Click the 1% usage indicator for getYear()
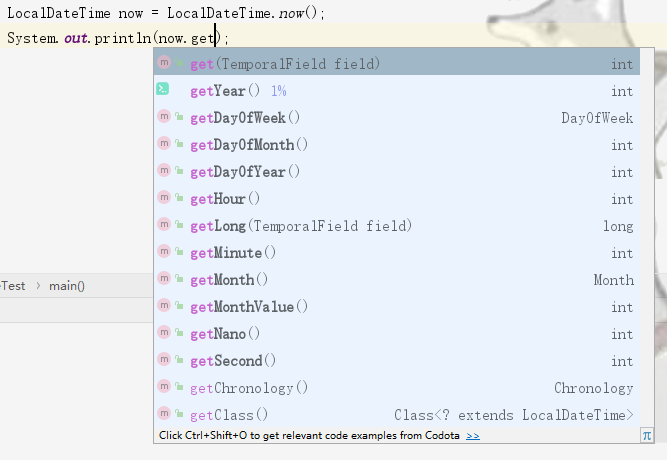The image size is (667, 460). point(279,91)
